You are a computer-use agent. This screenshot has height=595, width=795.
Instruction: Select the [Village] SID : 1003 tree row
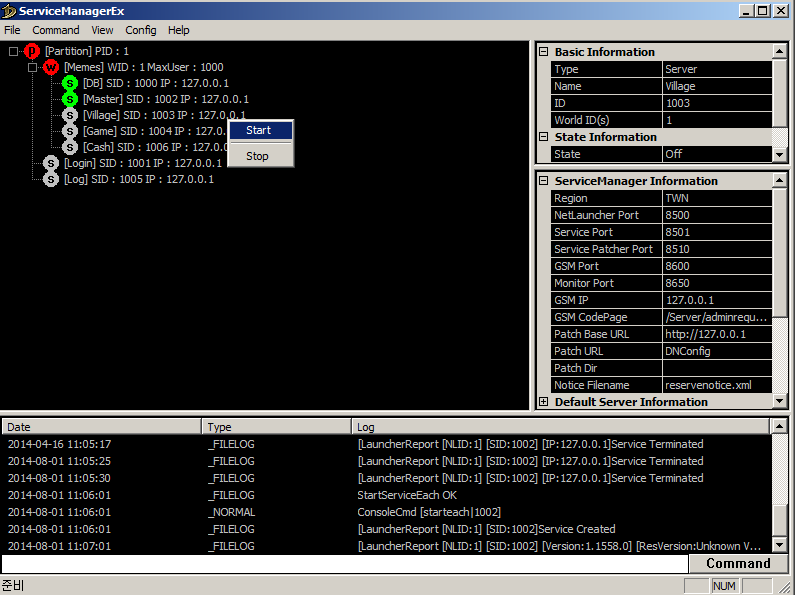tap(164, 115)
